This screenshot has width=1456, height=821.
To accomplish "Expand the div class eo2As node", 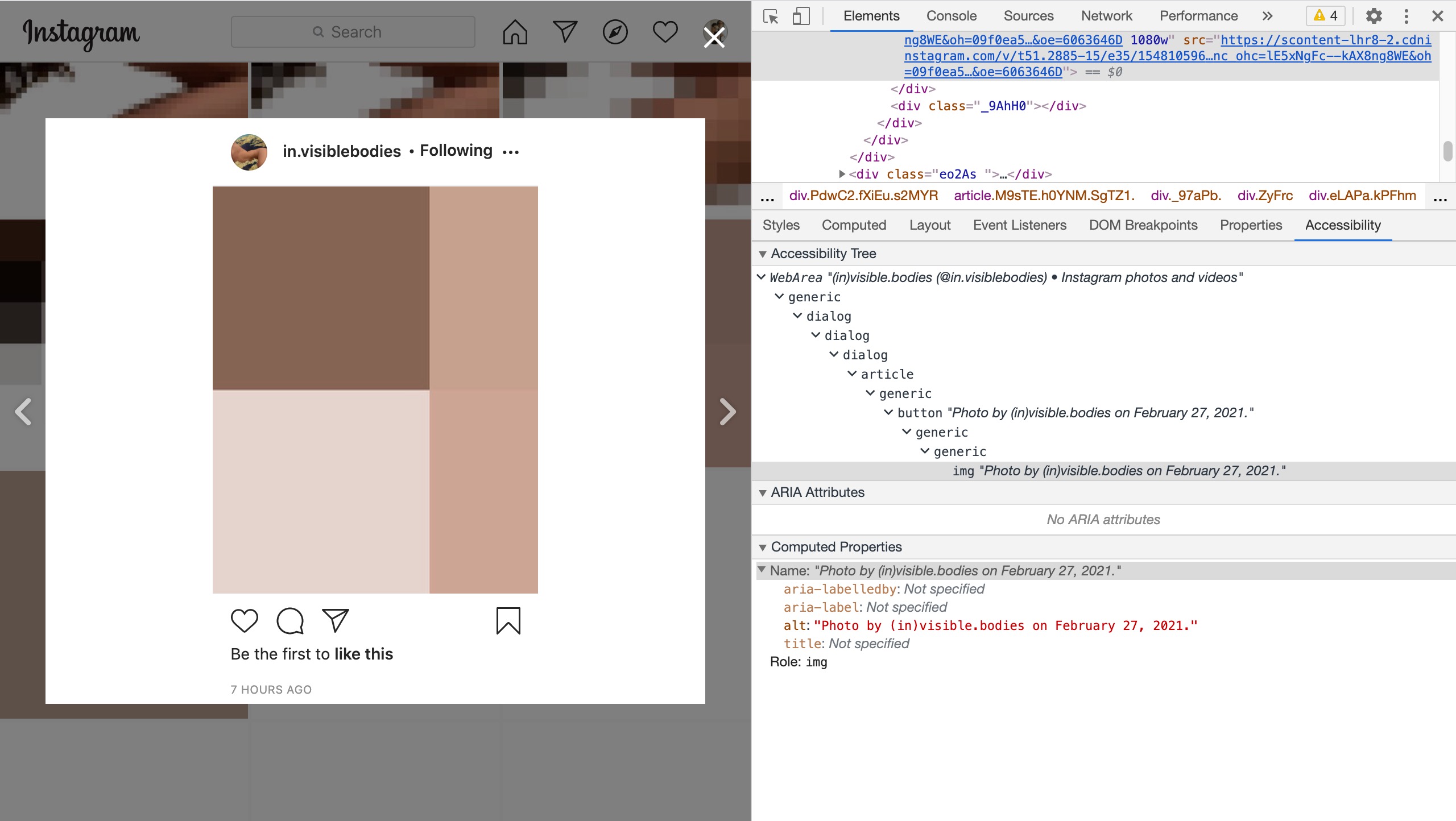I will [x=842, y=174].
